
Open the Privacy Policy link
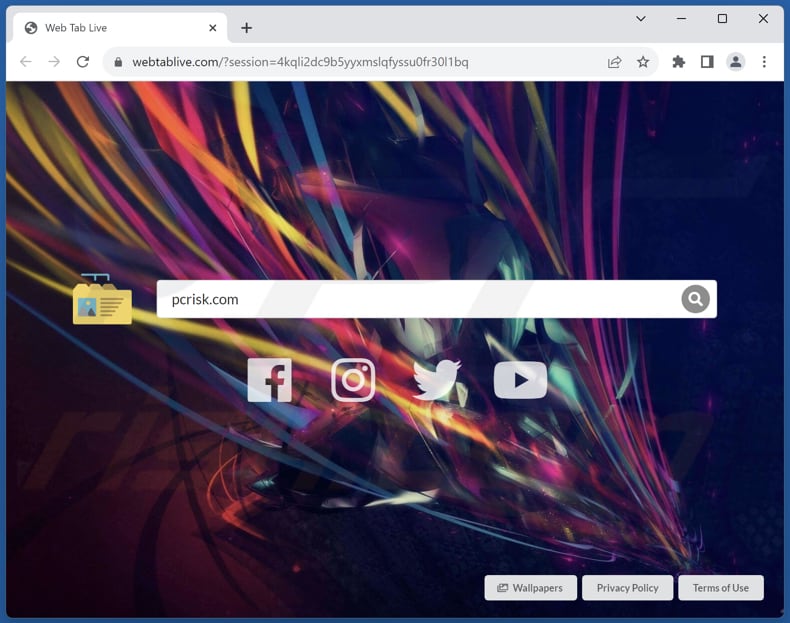click(x=627, y=588)
